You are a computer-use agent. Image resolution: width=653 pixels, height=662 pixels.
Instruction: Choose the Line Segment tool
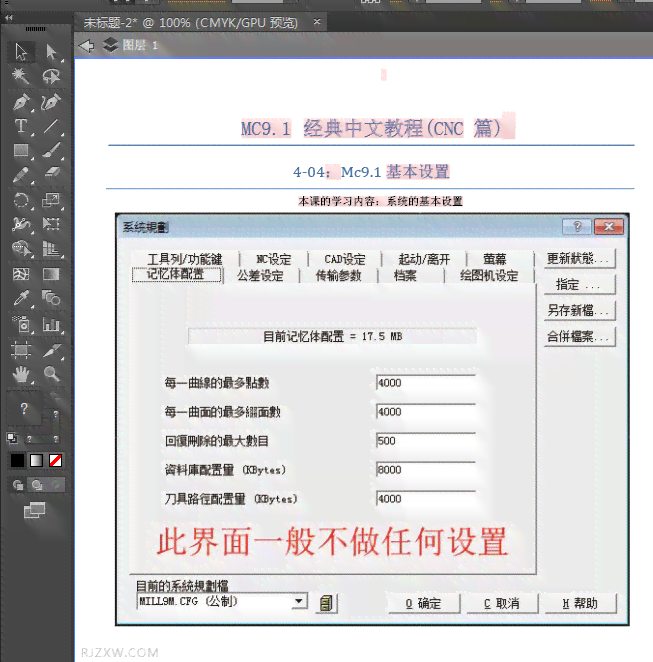(x=51, y=126)
